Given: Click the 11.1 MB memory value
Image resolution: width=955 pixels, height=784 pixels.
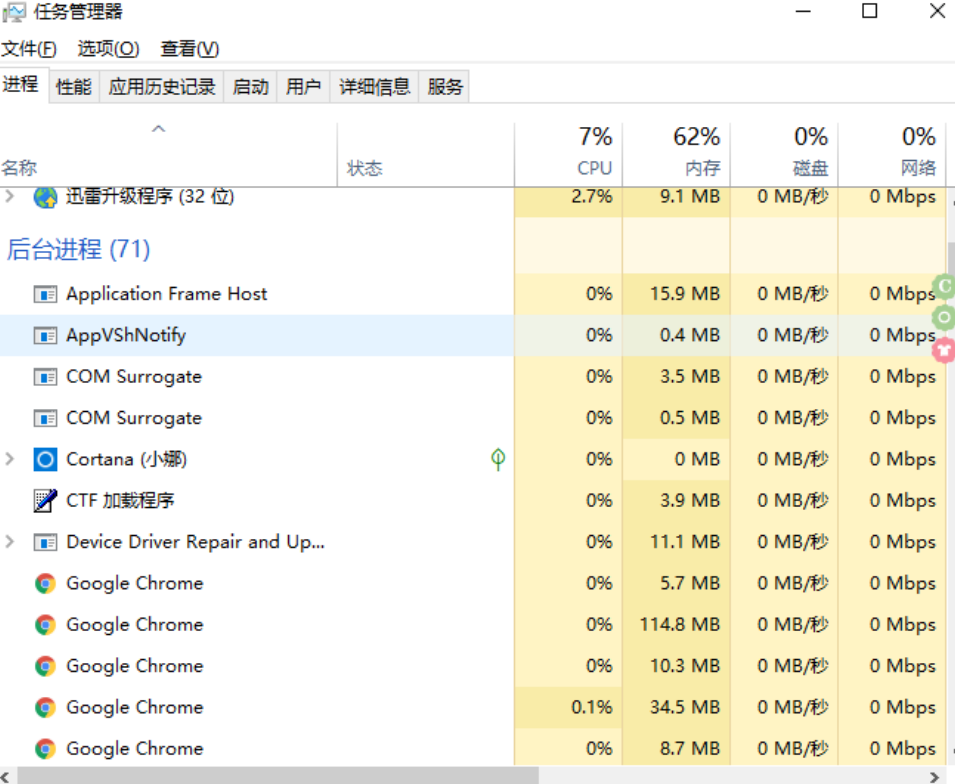Looking at the screenshot, I should point(685,542).
